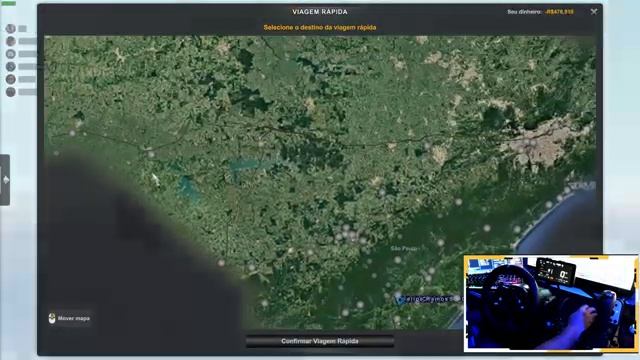Select the topmost round avatar in sidebar
Viewport: 640px width, 360px height.
click(x=11, y=28)
